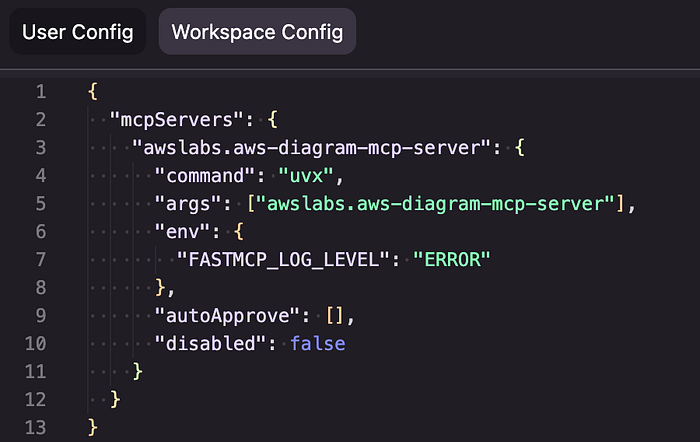The height and width of the screenshot is (442, 700).
Task: Click the closing brace with comma on line 8
Action: click(x=165, y=288)
